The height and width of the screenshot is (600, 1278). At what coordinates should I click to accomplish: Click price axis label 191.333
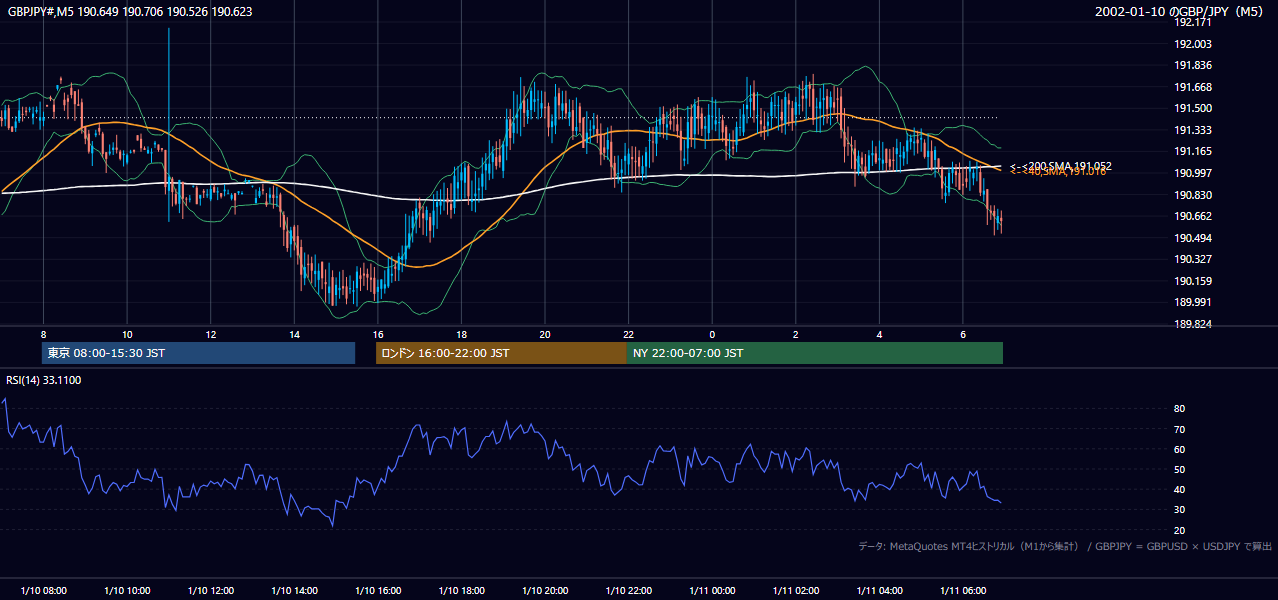(x=1193, y=130)
